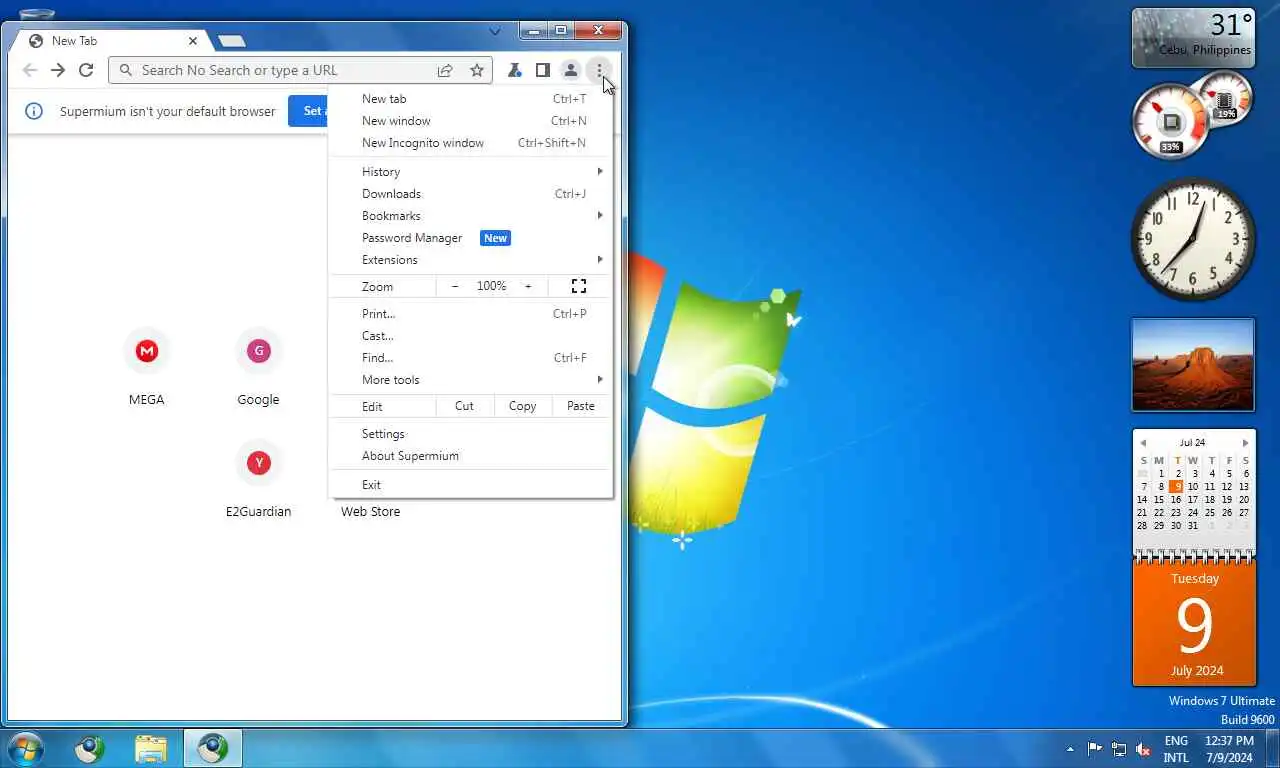Toggle the side panel button
The height and width of the screenshot is (768, 1280).
(542, 70)
